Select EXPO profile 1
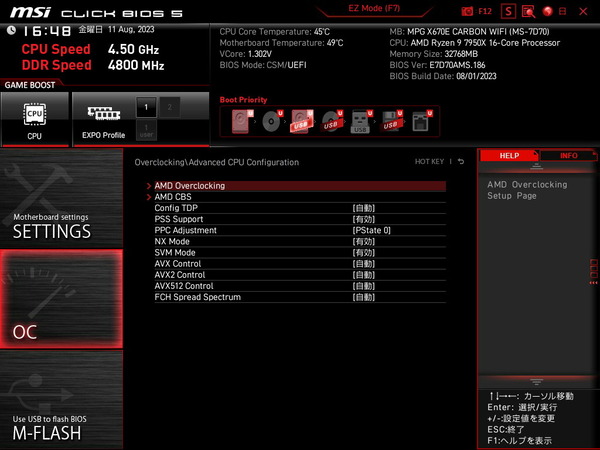600x450 pixels. pyautogui.click(x=146, y=107)
